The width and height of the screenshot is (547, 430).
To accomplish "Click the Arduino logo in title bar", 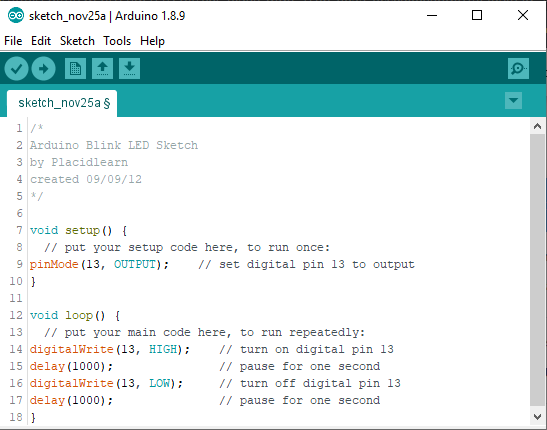I will 16,16.
